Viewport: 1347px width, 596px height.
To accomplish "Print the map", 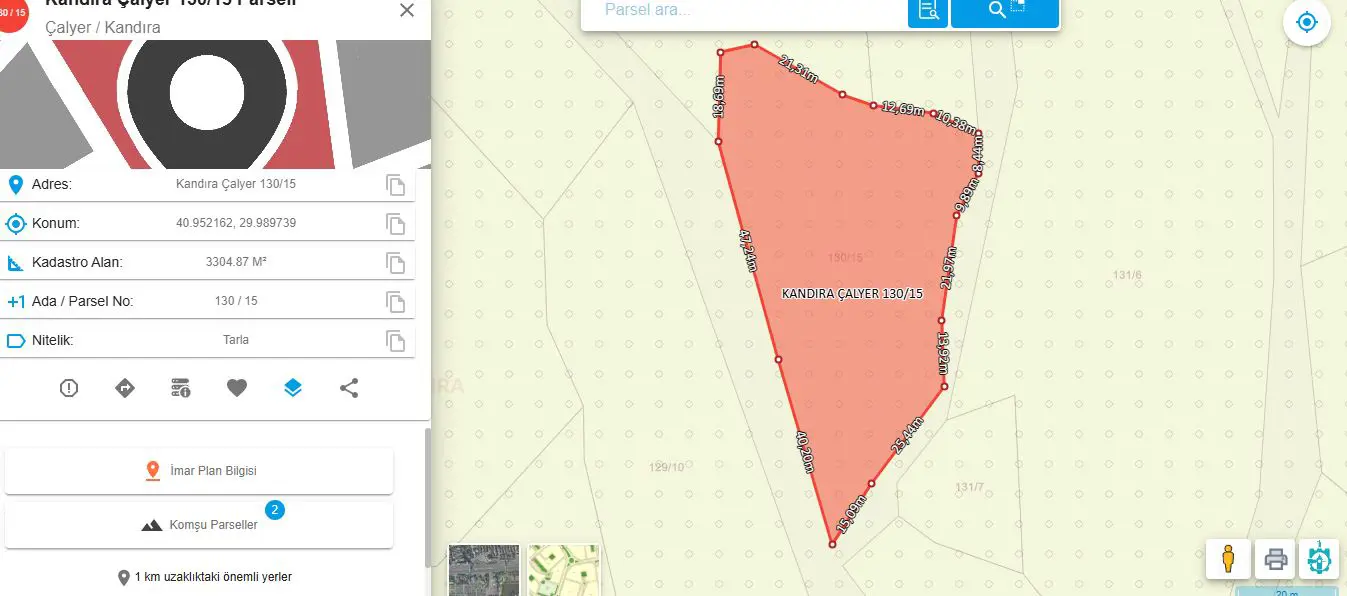I will tap(1275, 559).
